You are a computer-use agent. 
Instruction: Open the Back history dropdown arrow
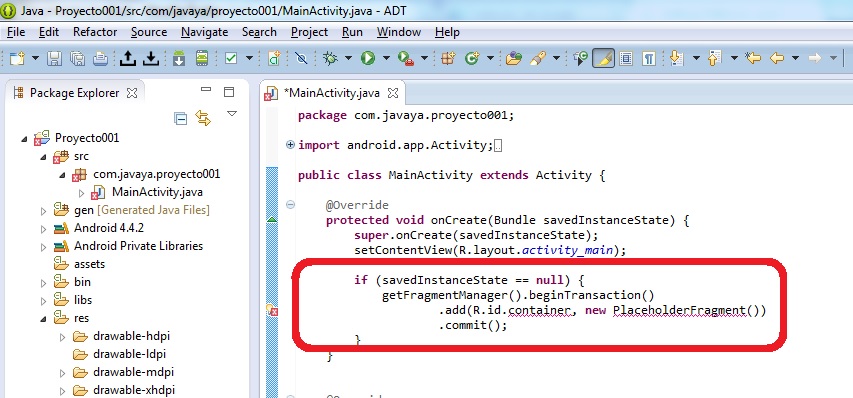[x=795, y=58]
